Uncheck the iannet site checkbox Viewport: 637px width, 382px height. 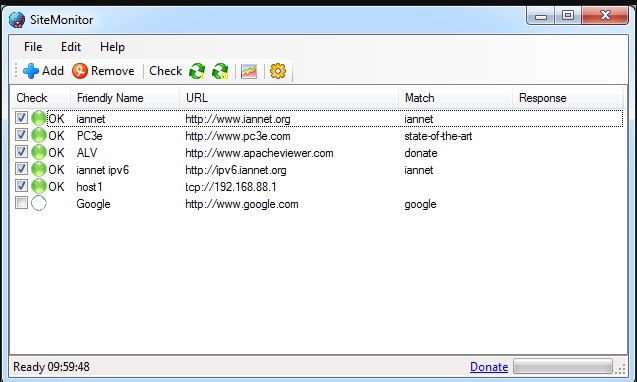point(21,118)
